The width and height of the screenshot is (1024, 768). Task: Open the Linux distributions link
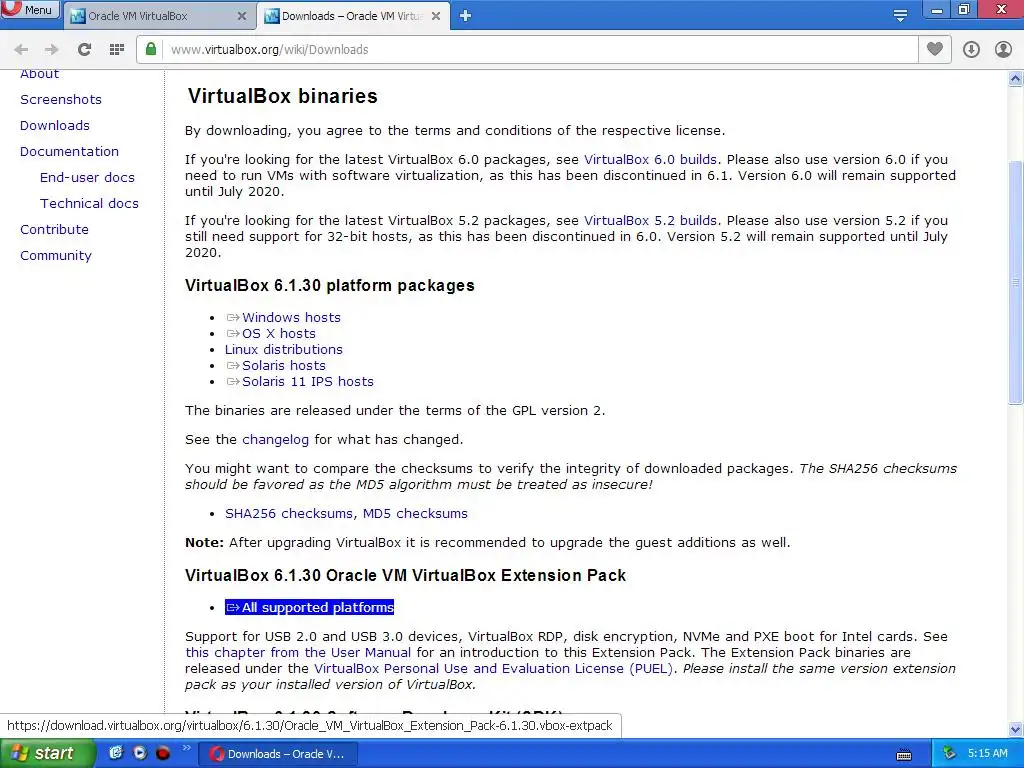pos(283,349)
